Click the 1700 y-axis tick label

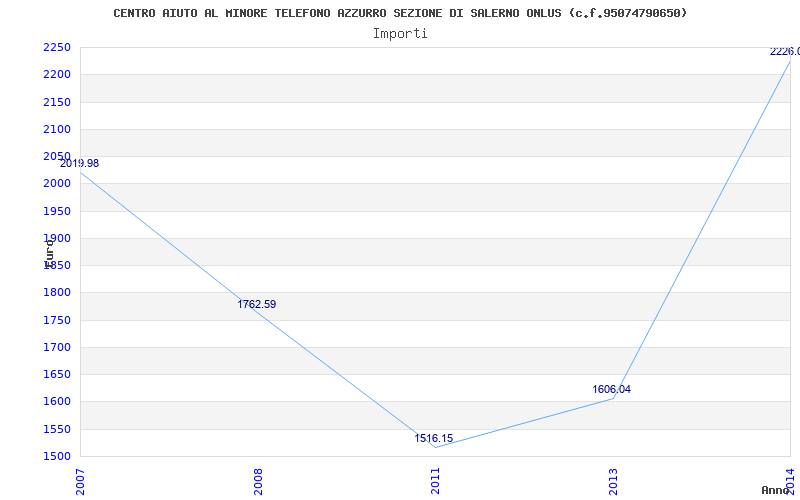pyautogui.click(x=56, y=347)
